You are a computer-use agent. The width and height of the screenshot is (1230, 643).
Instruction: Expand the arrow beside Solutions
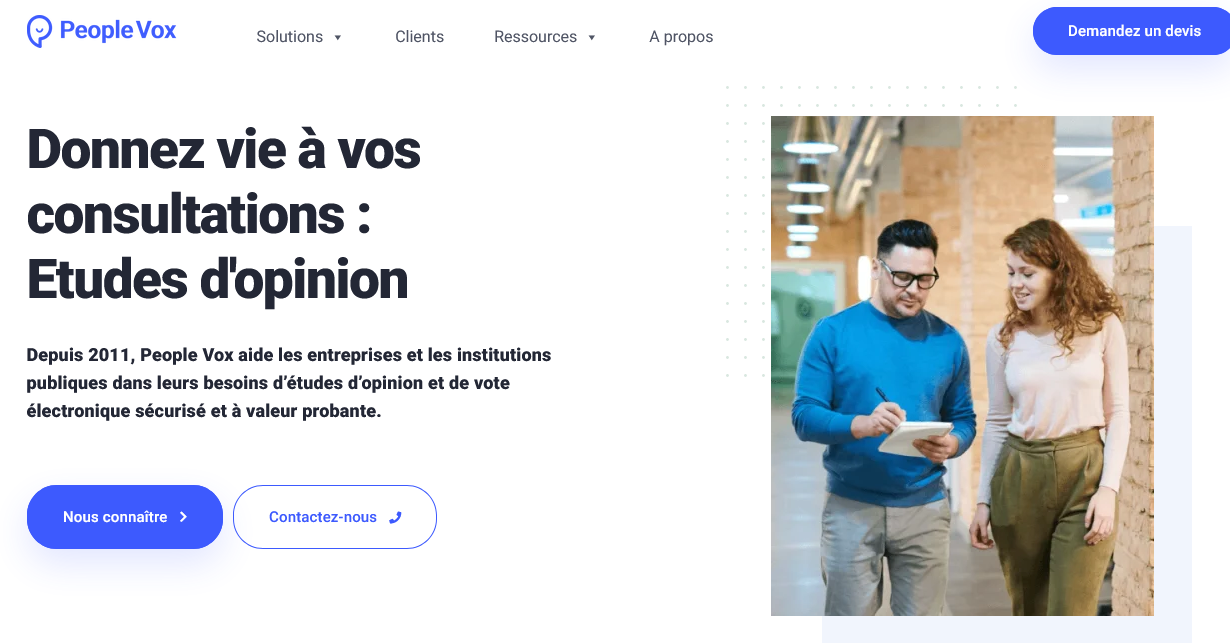point(338,38)
